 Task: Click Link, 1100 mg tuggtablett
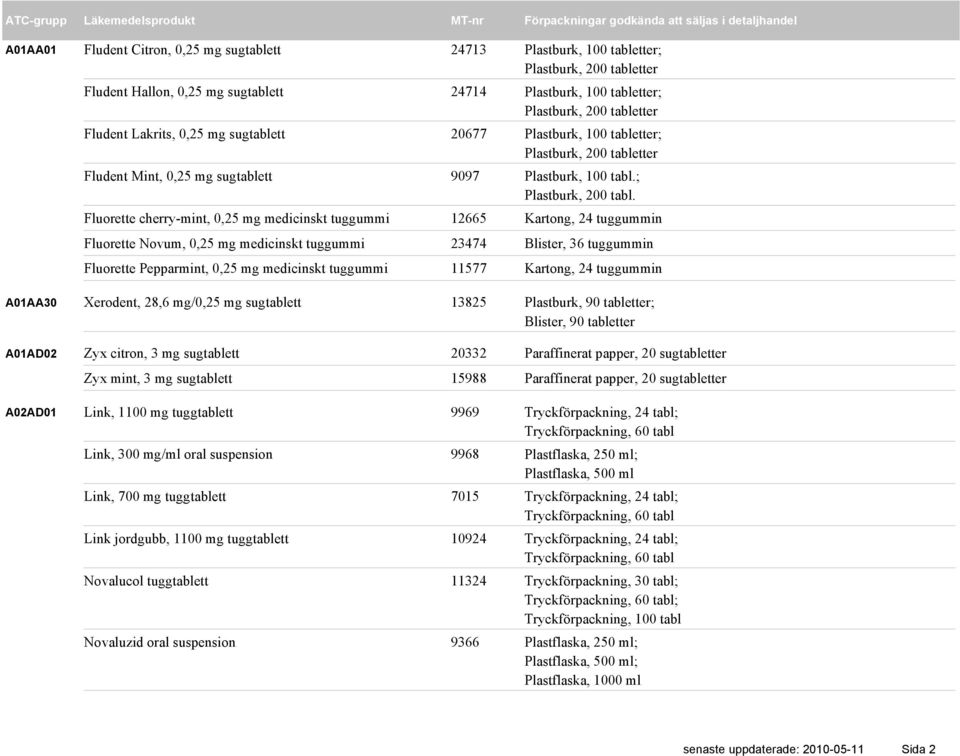[x=159, y=413]
